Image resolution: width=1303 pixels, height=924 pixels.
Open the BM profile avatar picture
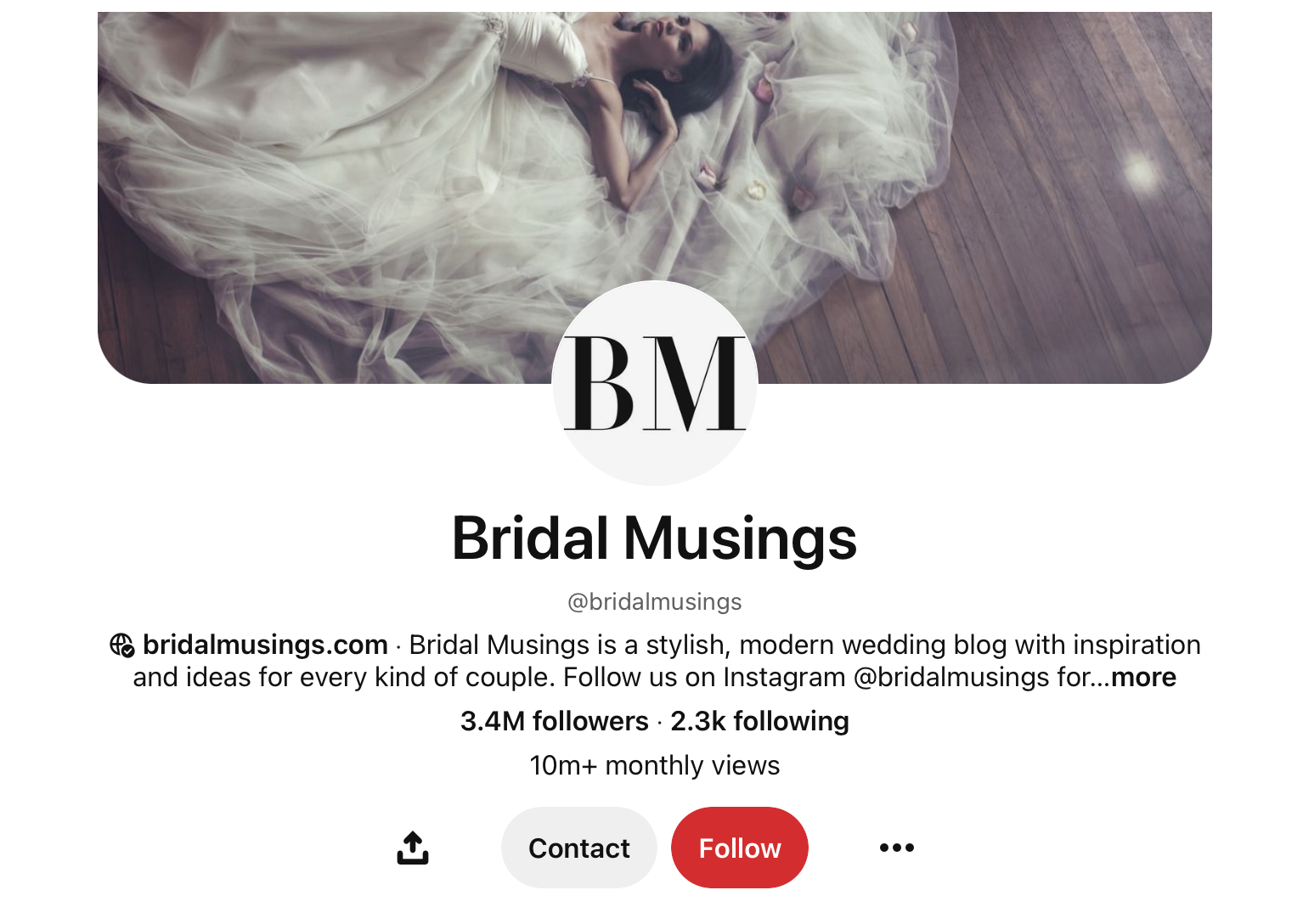click(x=655, y=383)
